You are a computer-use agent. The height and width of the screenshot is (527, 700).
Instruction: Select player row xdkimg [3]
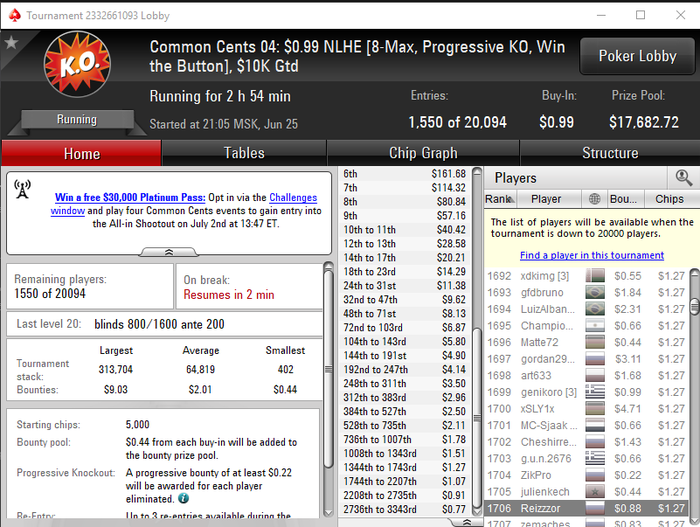[x=586, y=276]
